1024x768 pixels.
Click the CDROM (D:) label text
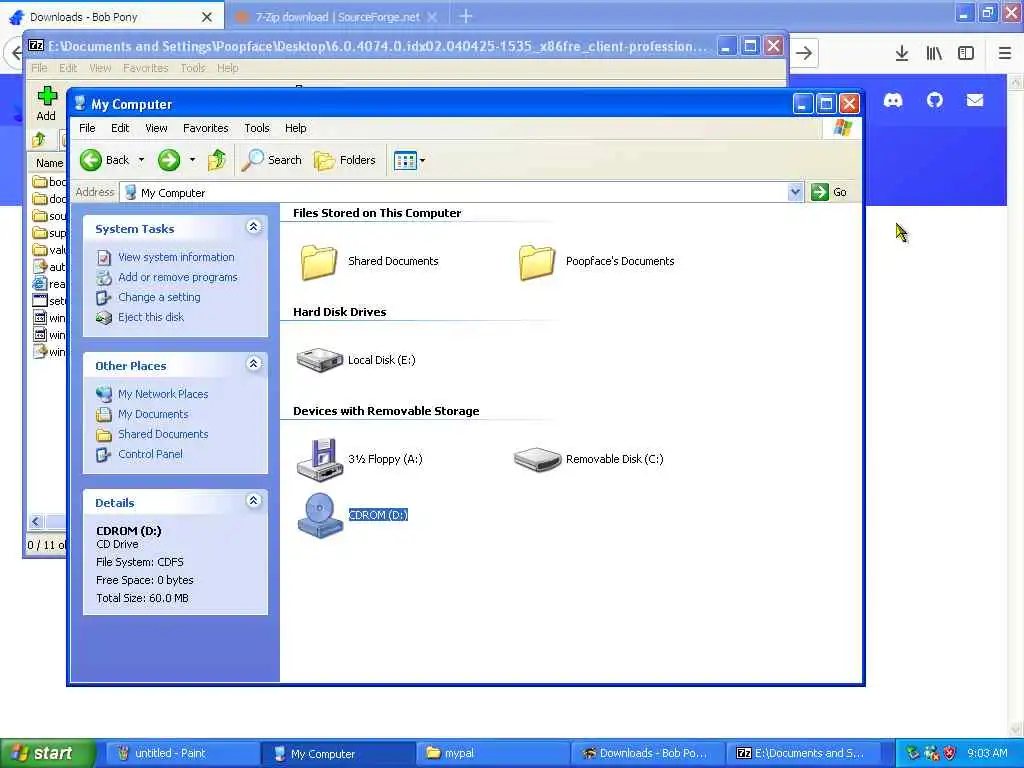point(378,515)
